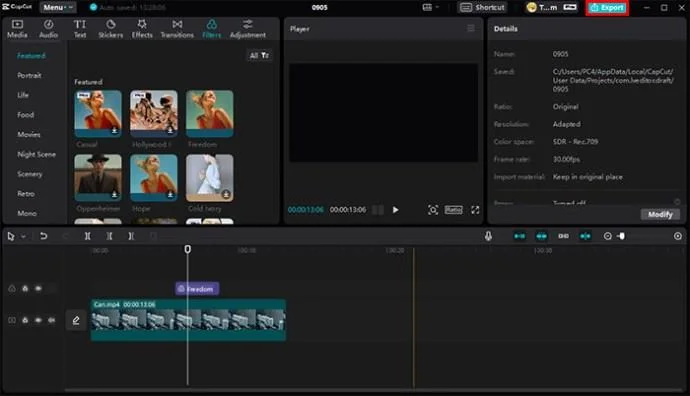Open the All filter sorting dropdown

(259, 55)
